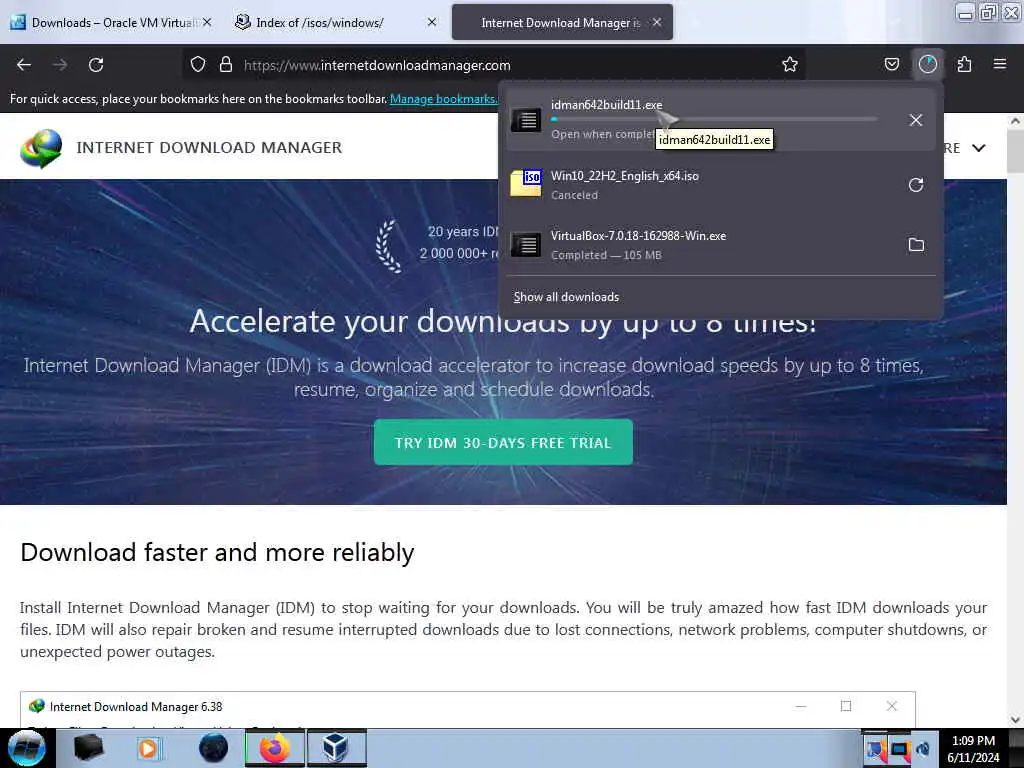Image resolution: width=1024 pixels, height=768 pixels.
Task: Click the network tray icon
Action: coord(900,750)
